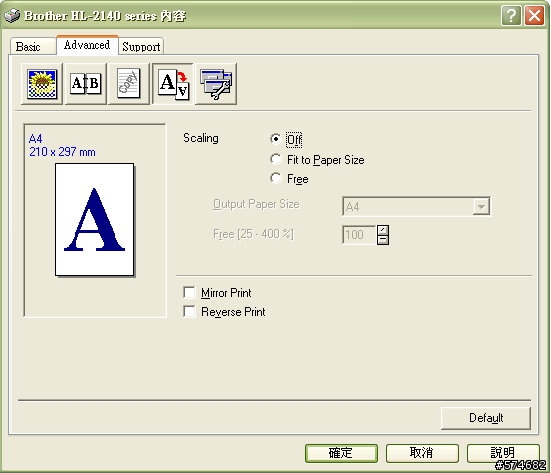The height and width of the screenshot is (473, 551).
Task: Open the Print Quality settings icon
Action: pyautogui.click(x=42, y=84)
